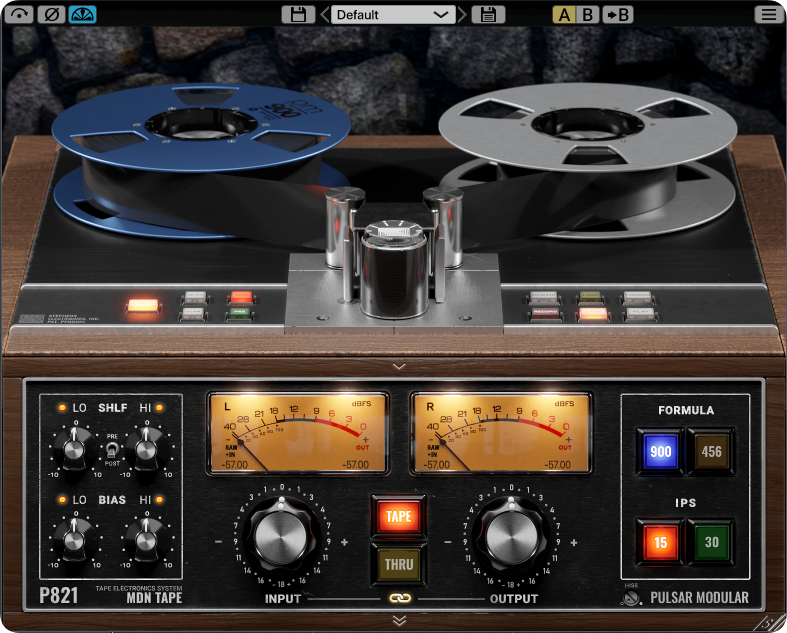This screenshot has height=633, width=787.
Task: Select tape formula 900
Action: pyautogui.click(x=661, y=451)
